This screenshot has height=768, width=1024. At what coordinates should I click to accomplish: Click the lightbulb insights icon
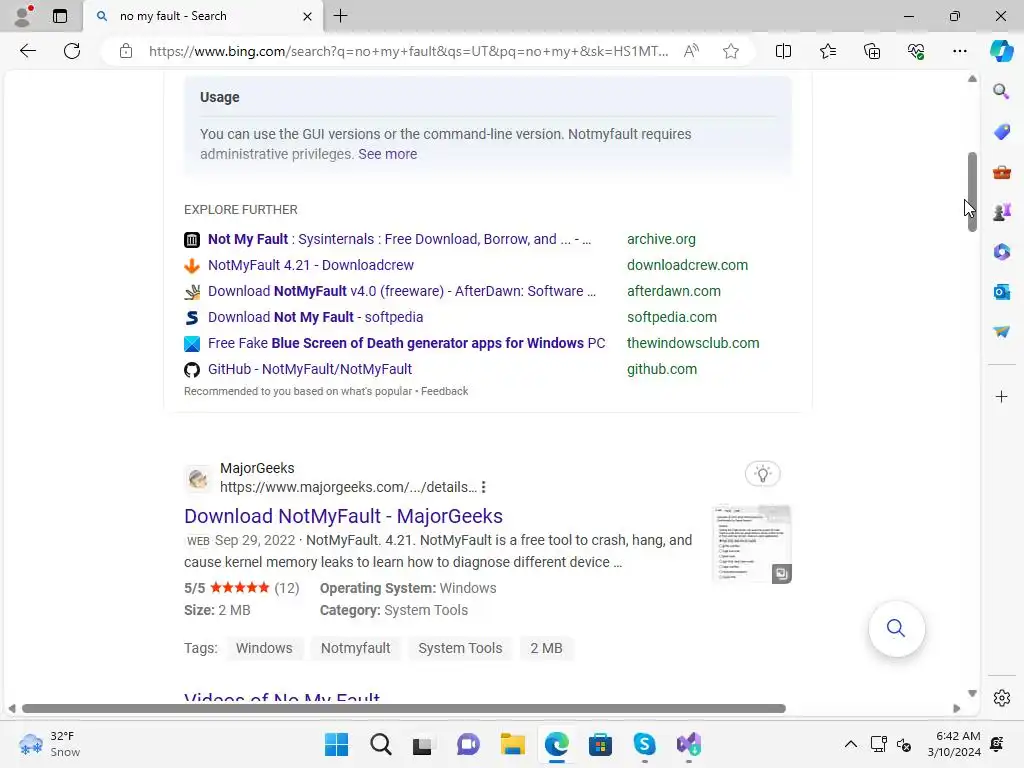pos(762,473)
